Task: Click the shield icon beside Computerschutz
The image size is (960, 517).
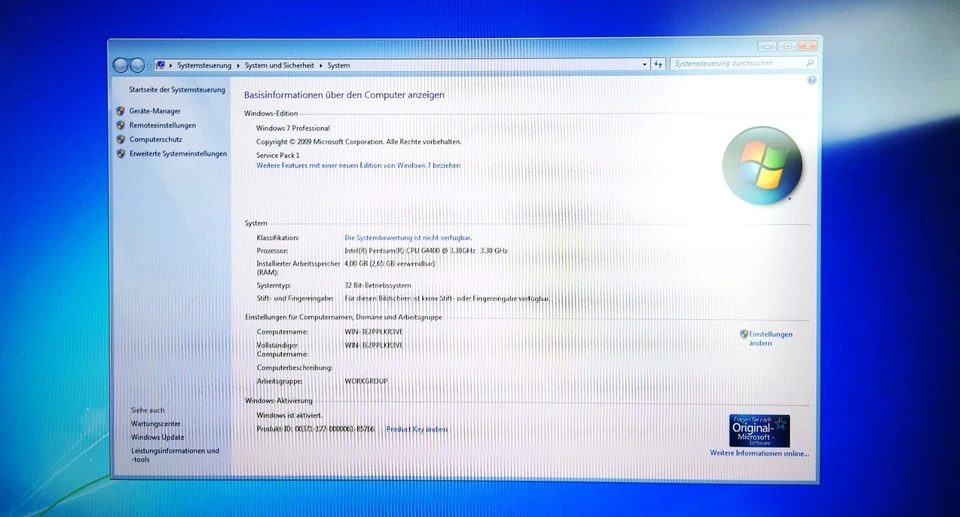Action: click(121, 140)
